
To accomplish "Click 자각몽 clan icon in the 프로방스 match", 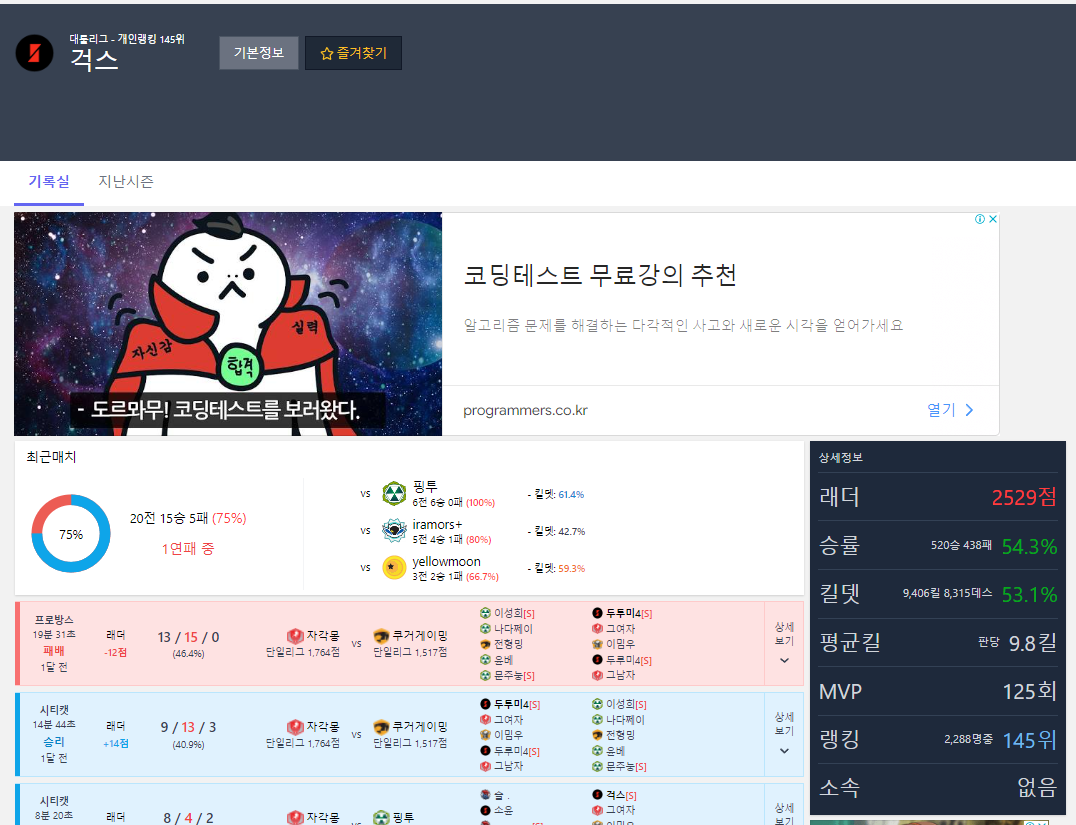I will pyautogui.click(x=295, y=635).
